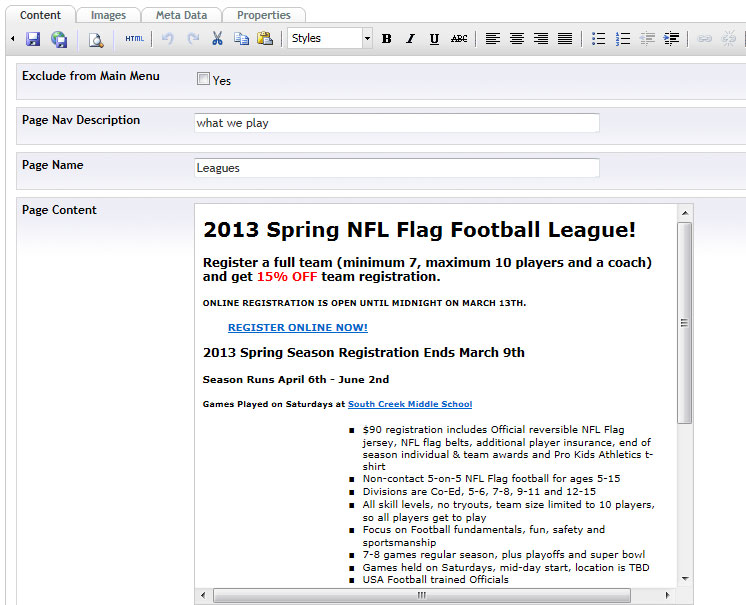The image size is (746, 605).
Task: Click the unlink broken chain icon
Action: coord(728,39)
